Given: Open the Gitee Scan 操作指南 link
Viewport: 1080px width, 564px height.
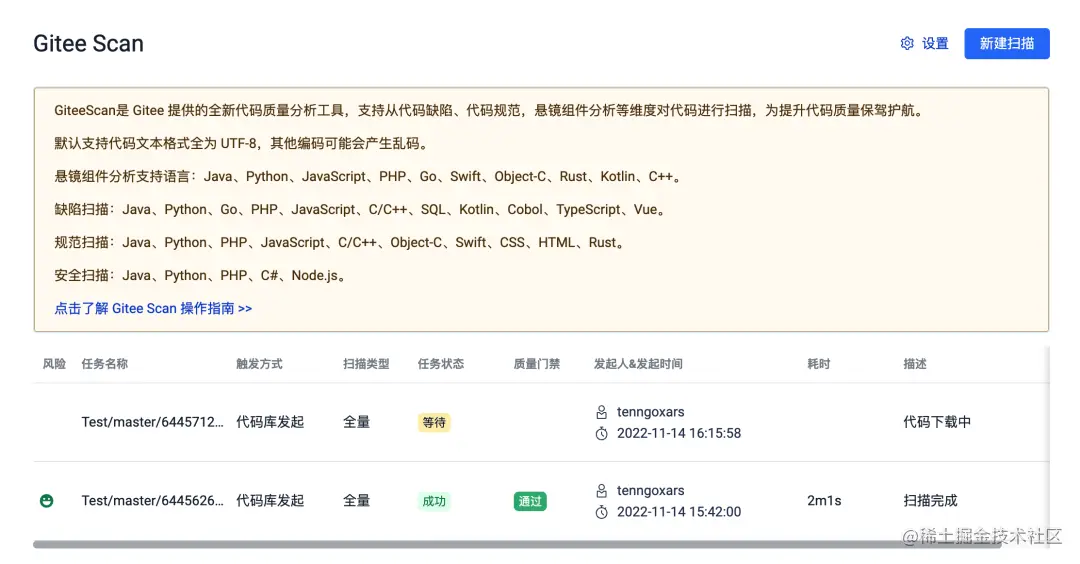Looking at the screenshot, I should 153,309.
